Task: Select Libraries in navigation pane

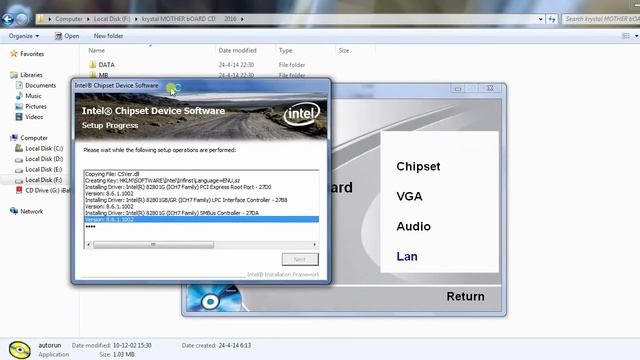Action: click(x=31, y=75)
